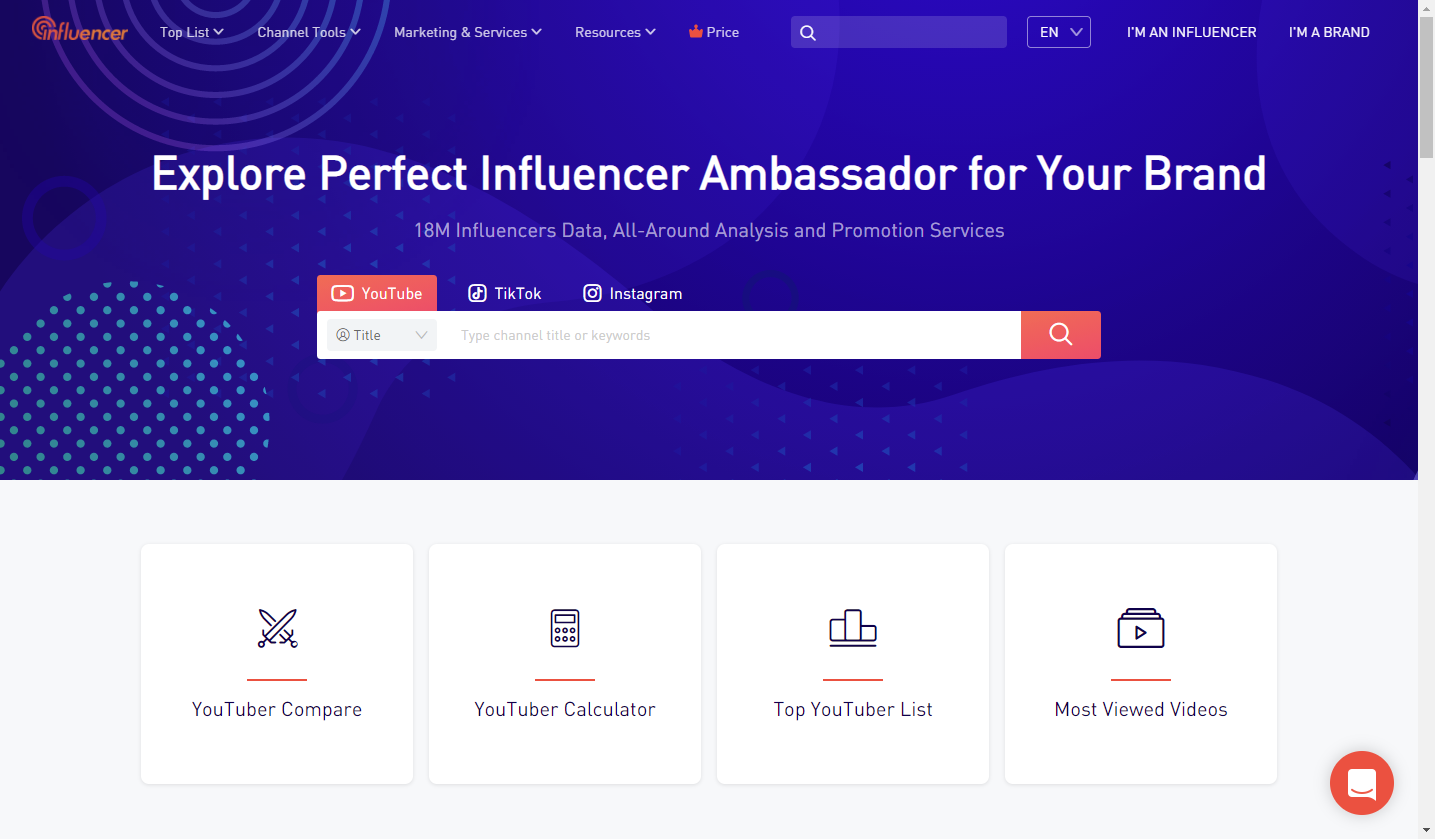Screen dimensions: 1435x839
Task: Click the YouTube play icon in tab
Action: point(343,294)
